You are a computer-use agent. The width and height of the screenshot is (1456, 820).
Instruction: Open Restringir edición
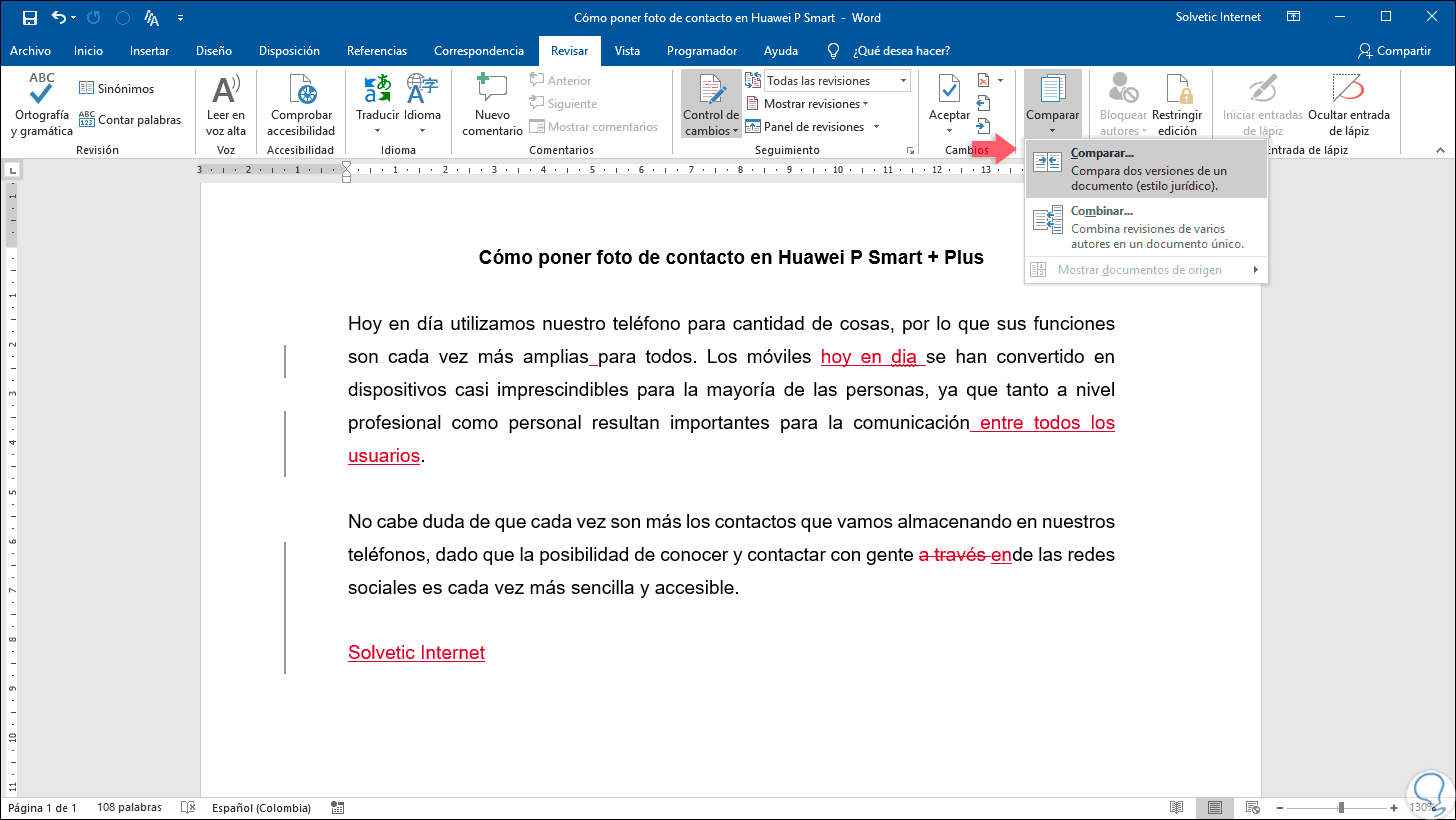(x=1177, y=104)
